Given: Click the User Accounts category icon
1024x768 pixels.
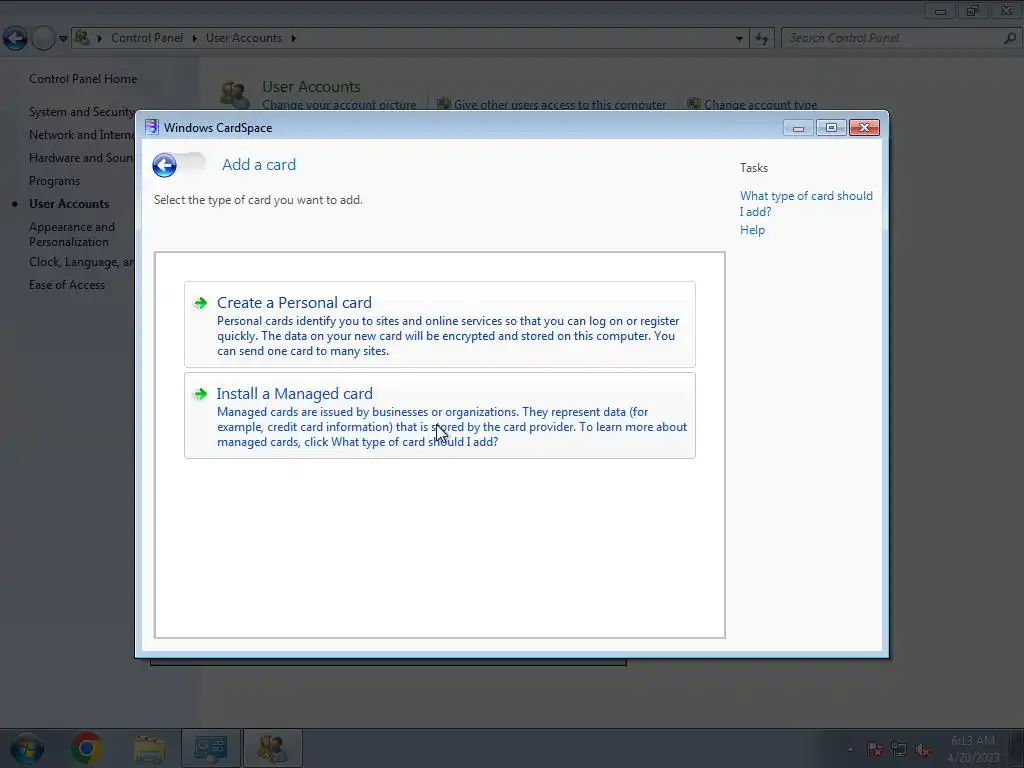Looking at the screenshot, I should pos(234,95).
